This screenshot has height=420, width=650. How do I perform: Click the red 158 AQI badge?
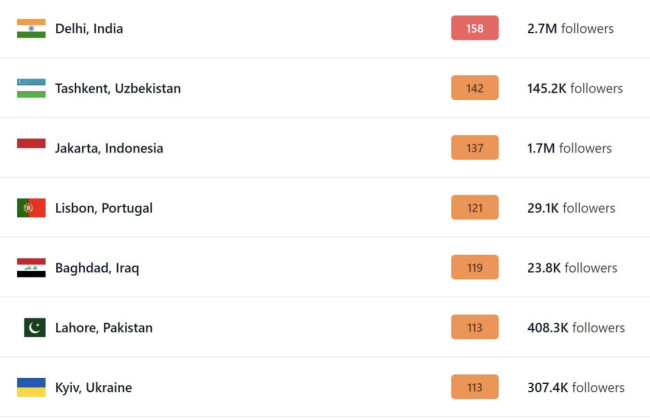pyautogui.click(x=474, y=28)
